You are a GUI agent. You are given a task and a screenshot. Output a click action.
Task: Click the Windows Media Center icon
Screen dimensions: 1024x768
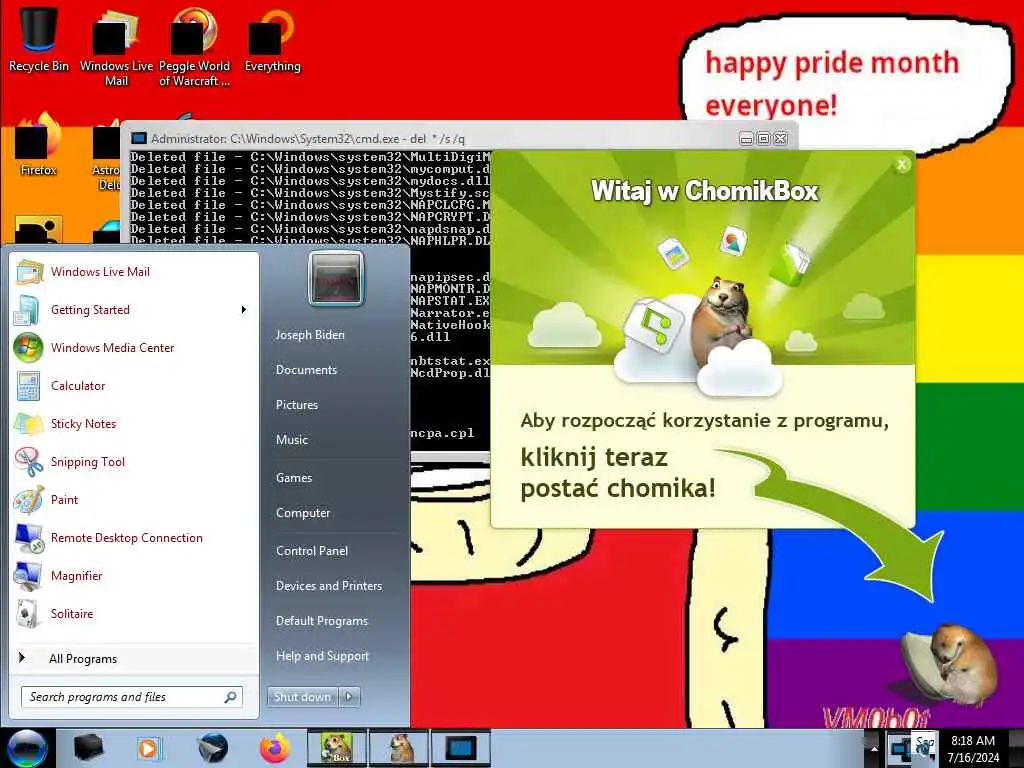coord(28,347)
